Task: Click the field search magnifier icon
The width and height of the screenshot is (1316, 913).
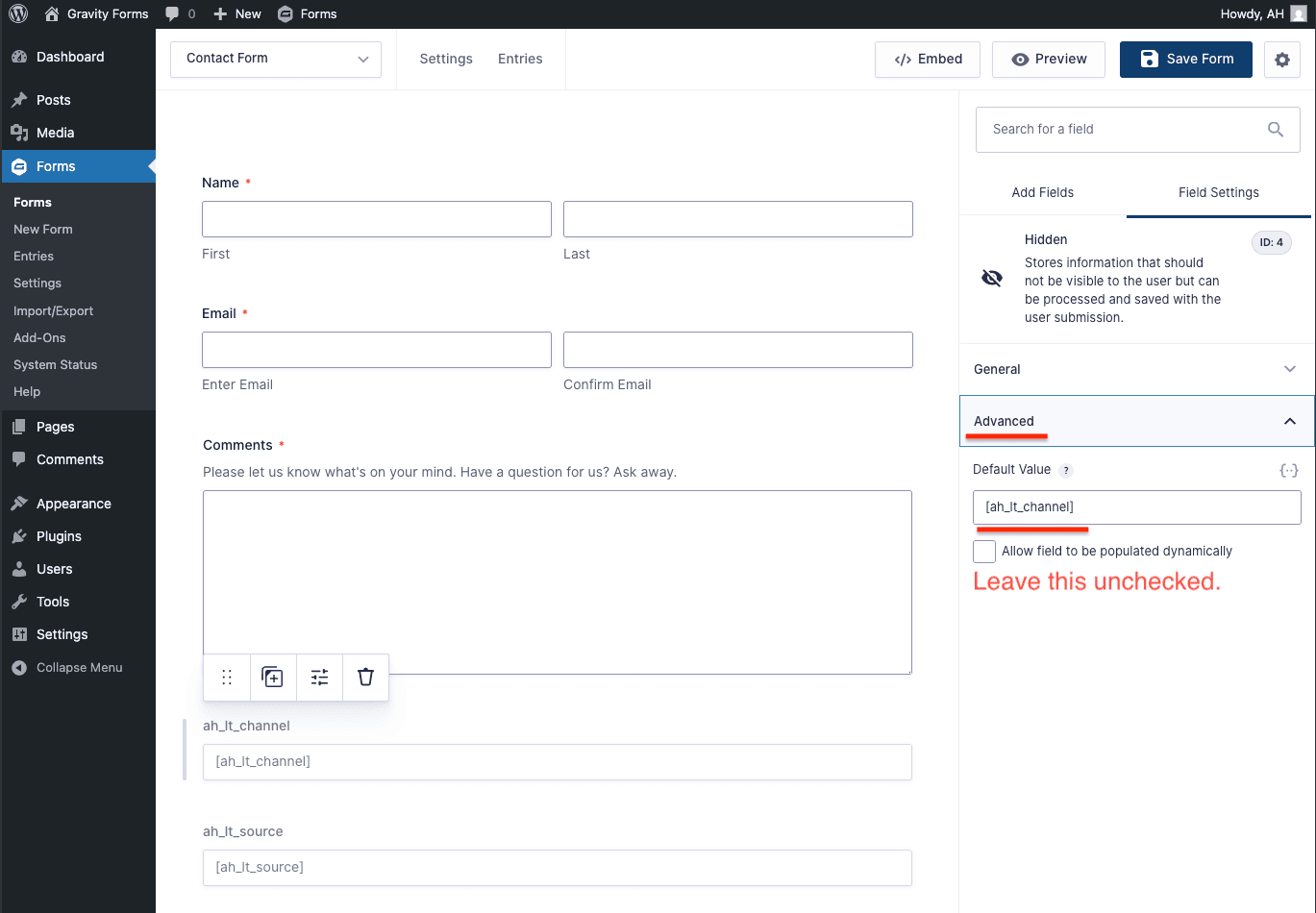Action: click(1276, 129)
